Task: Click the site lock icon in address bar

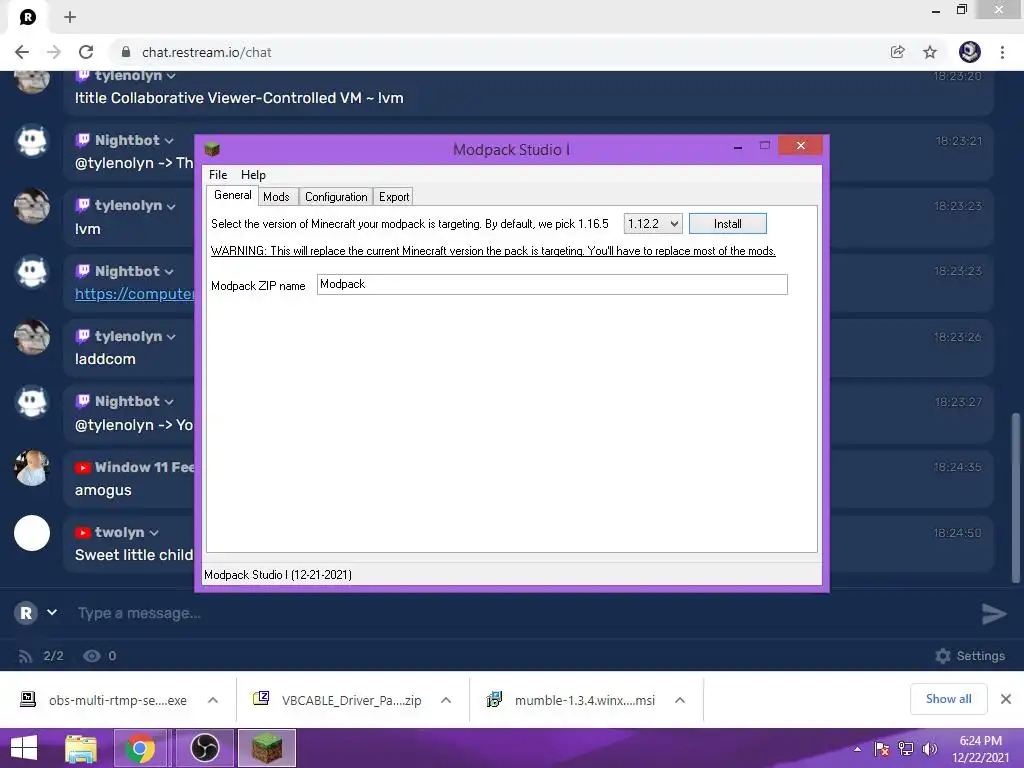Action: click(x=126, y=52)
